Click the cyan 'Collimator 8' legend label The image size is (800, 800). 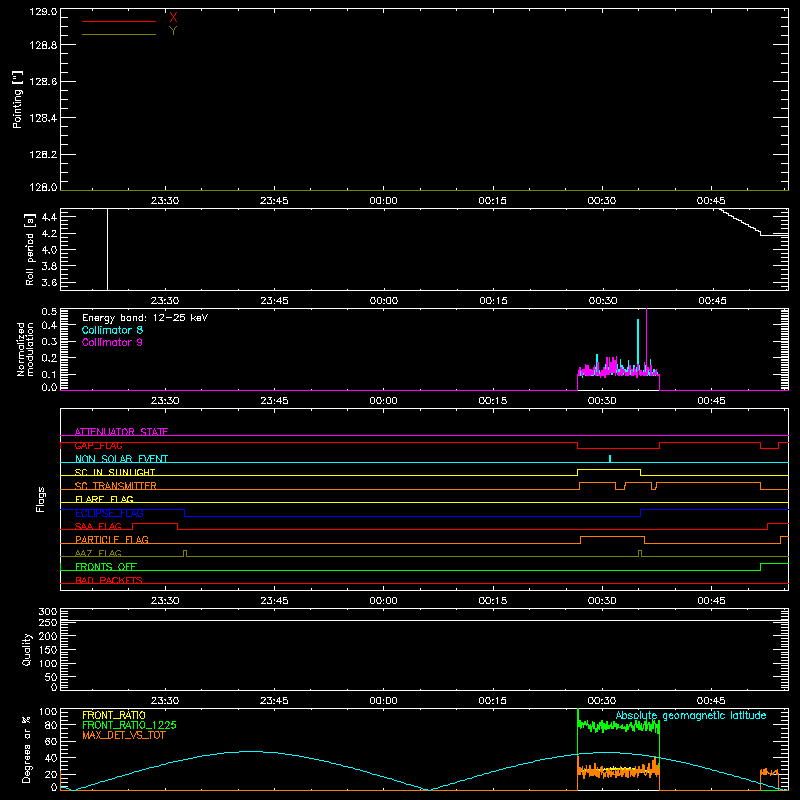click(x=112, y=330)
